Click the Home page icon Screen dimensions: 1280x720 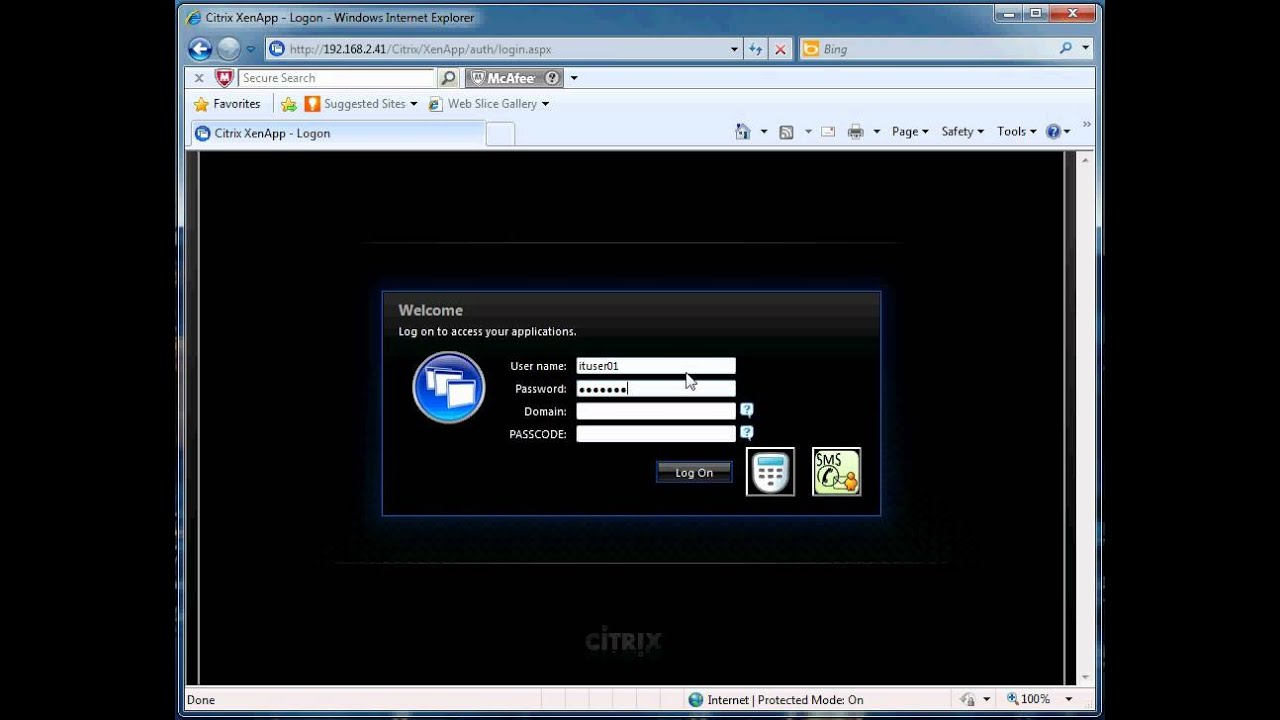click(743, 131)
